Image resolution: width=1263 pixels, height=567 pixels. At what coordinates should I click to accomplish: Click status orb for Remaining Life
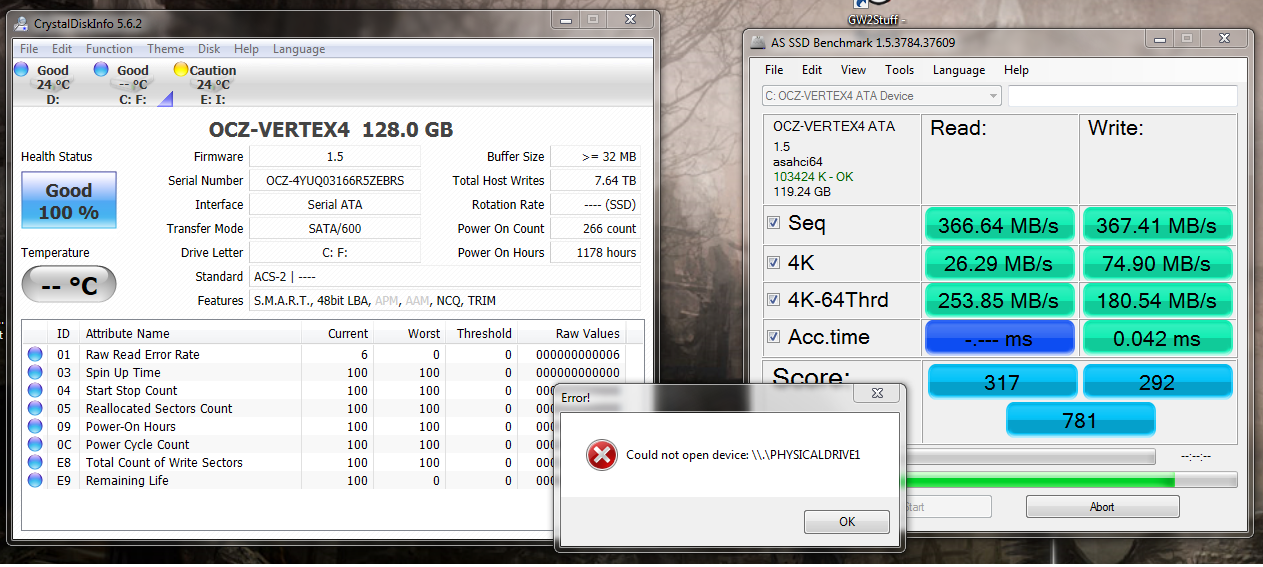(x=35, y=480)
